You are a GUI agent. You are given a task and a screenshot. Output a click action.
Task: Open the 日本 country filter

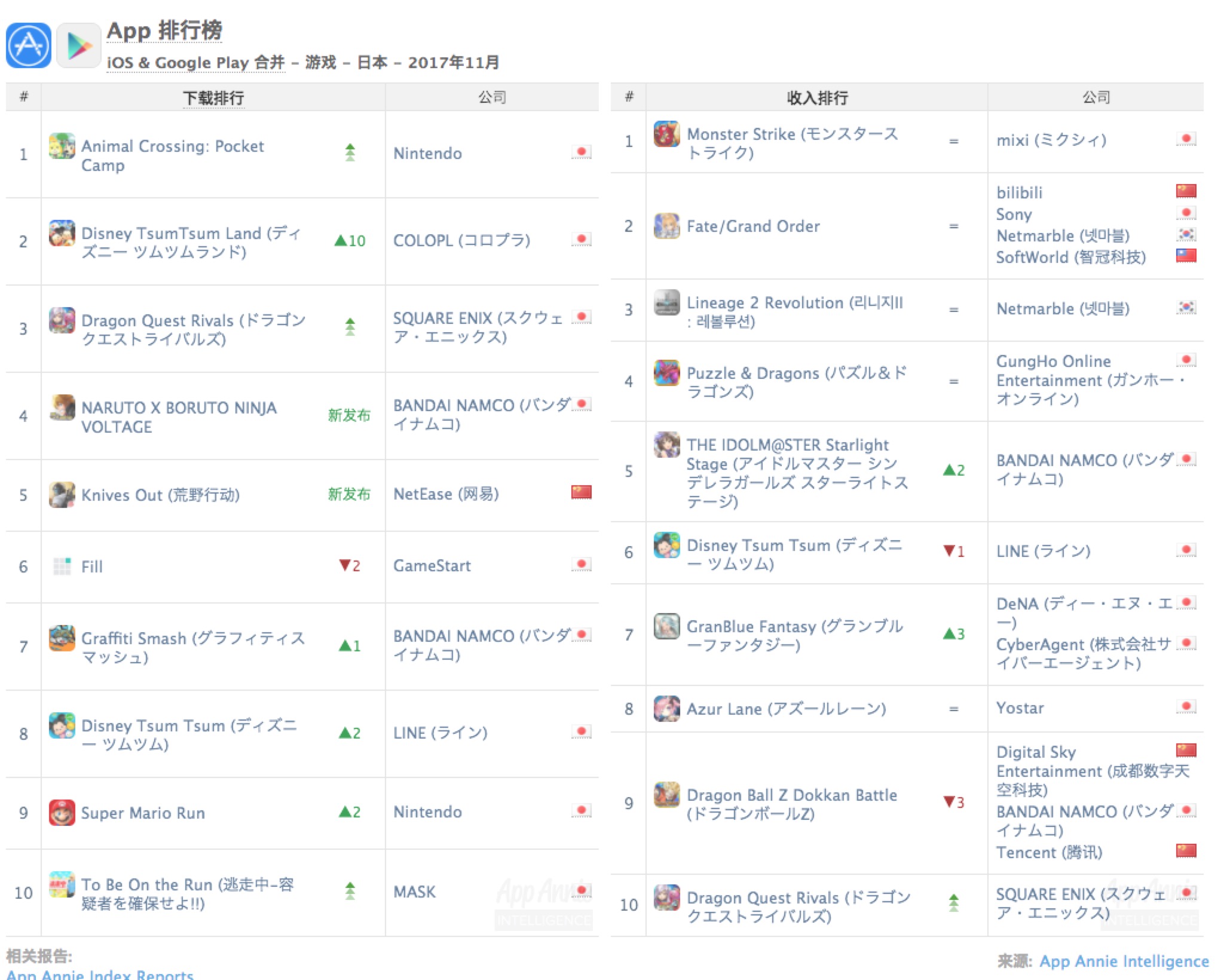pos(372,63)
